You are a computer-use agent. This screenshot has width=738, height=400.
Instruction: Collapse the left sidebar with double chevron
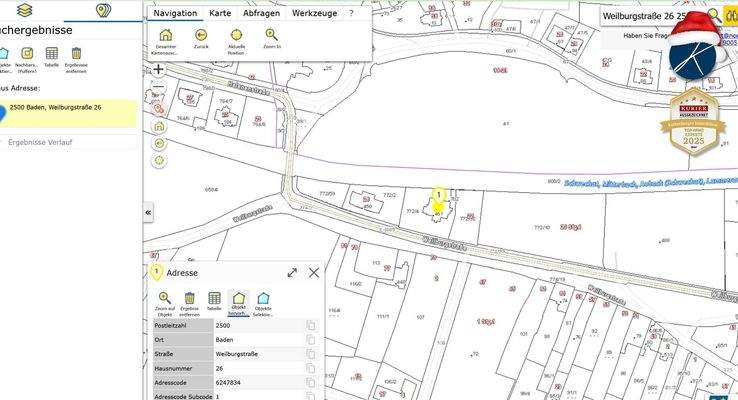click(x=148, y=213)
